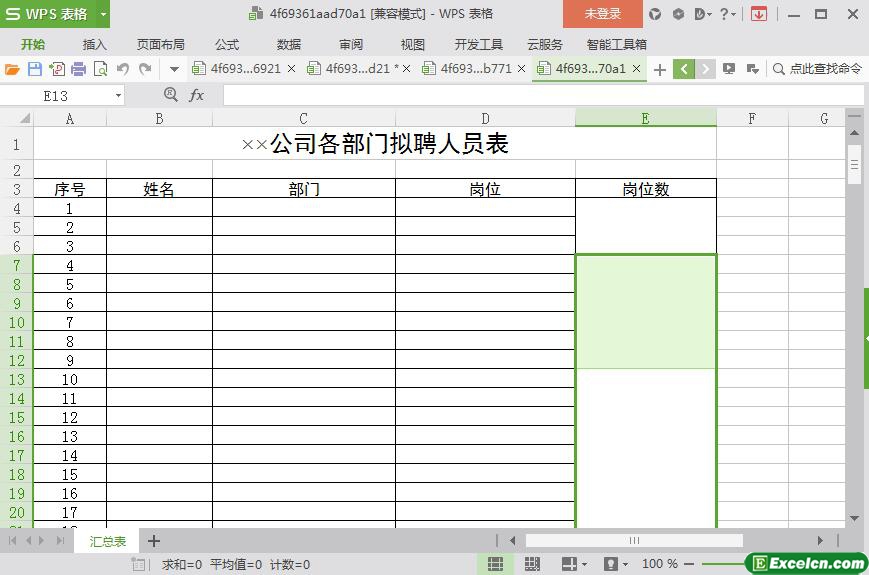Viewport: 869px width, 575px height.
Task: Click the magnifier zoom icon beside fx
Action: pos(171,95)
